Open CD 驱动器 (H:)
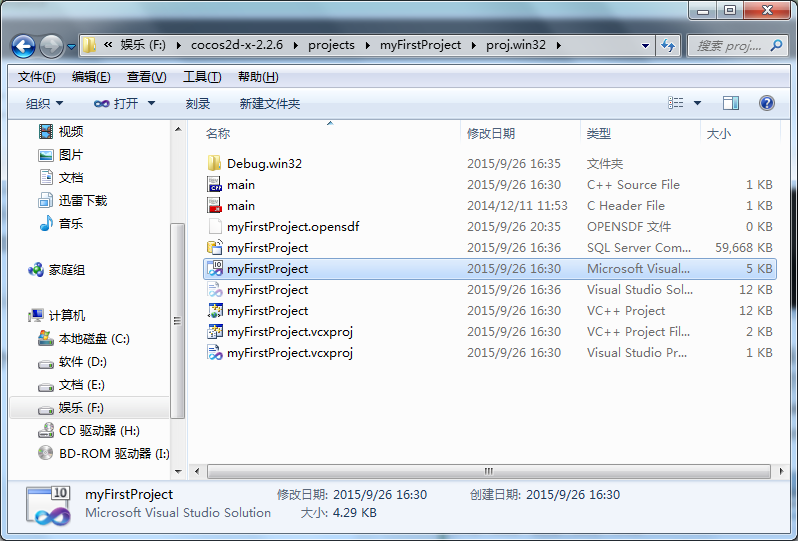Viewport: 798px width, 541px height. [x=89, y=431]
